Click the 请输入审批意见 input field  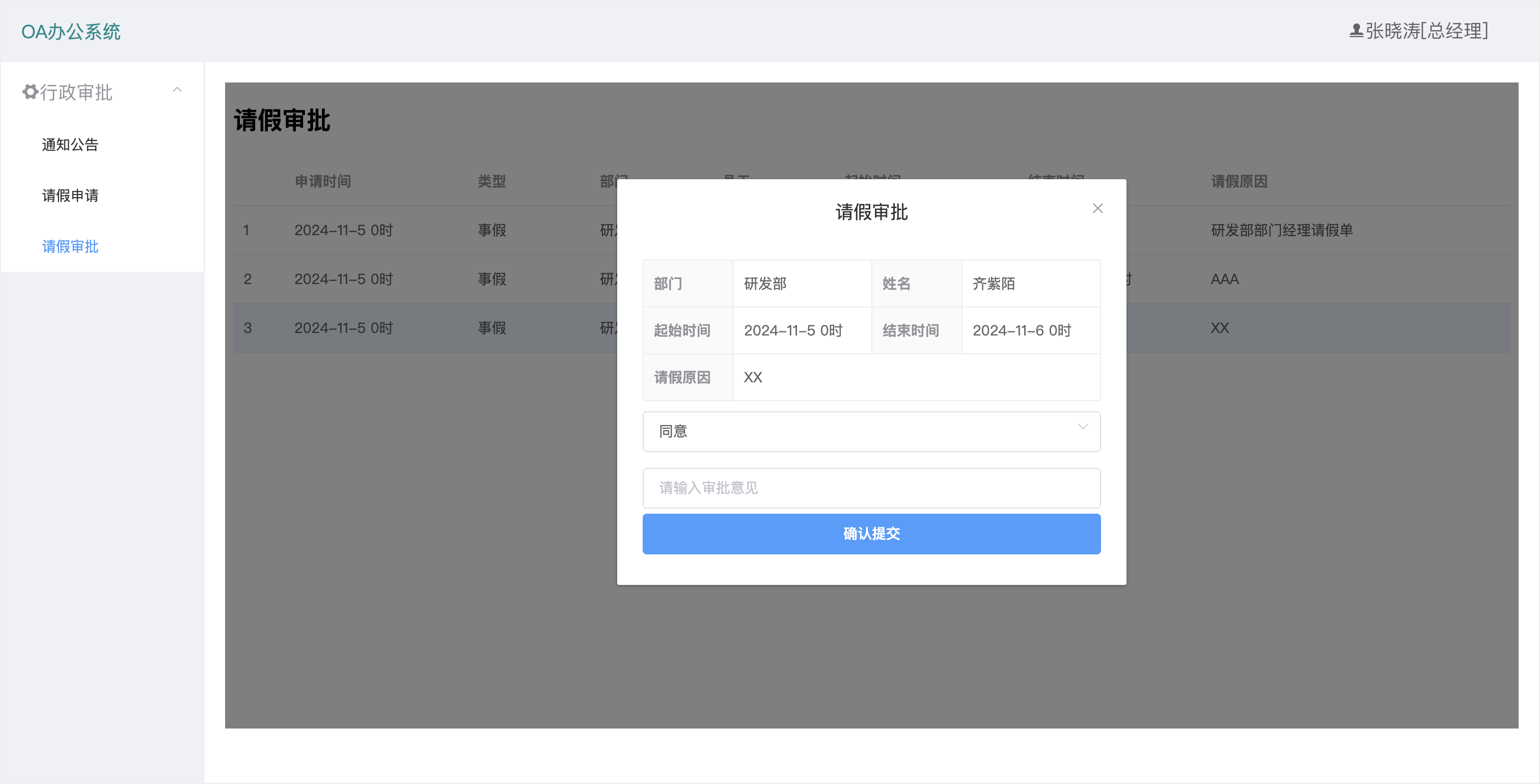(x=871, y=488)
